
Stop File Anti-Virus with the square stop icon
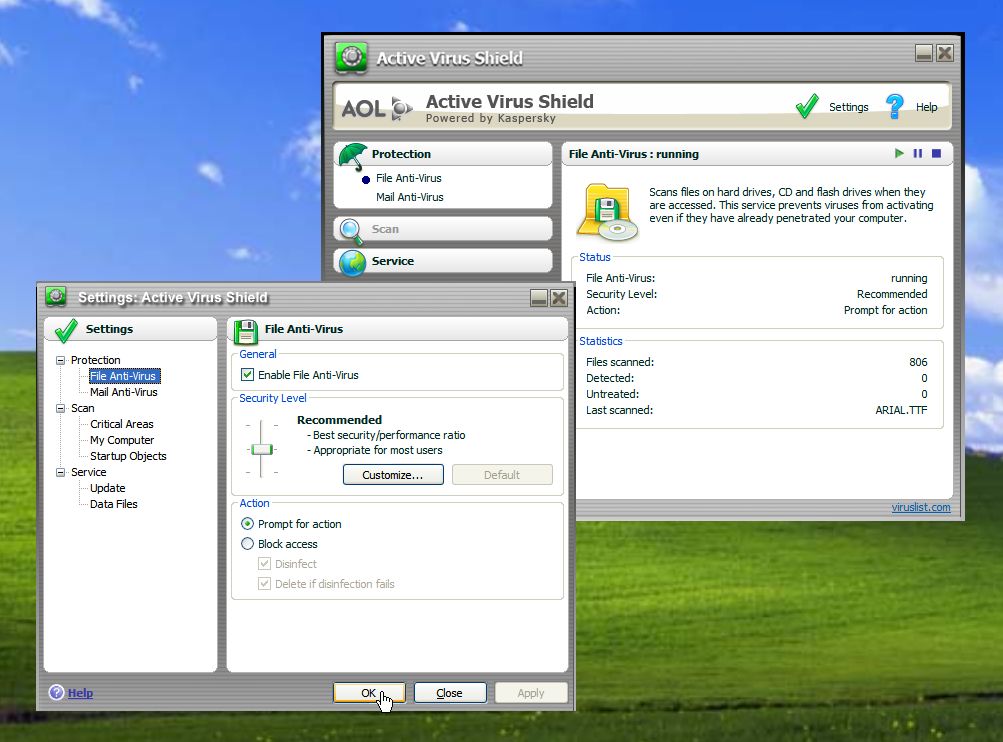936,154
